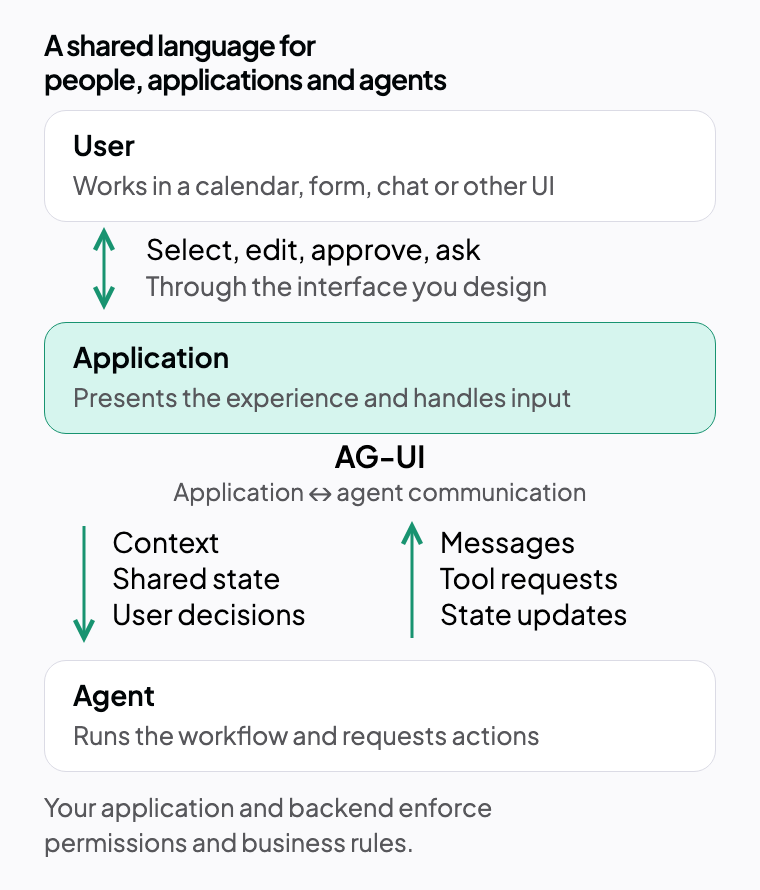760x890 pixels.
Task: Click the green upward arrow beside Messages
Action: (412, 580)
